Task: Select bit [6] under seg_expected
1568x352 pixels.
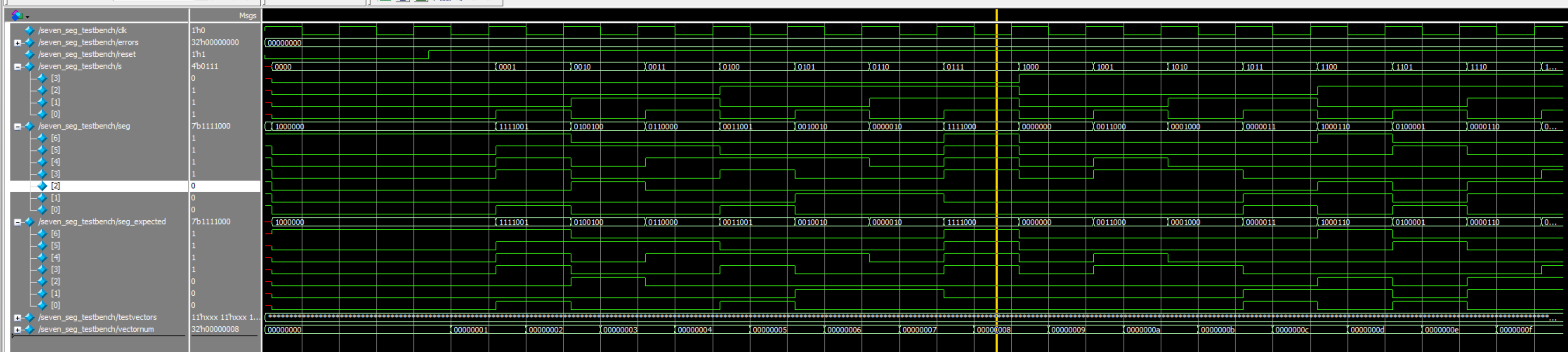Action: [55, 234]
